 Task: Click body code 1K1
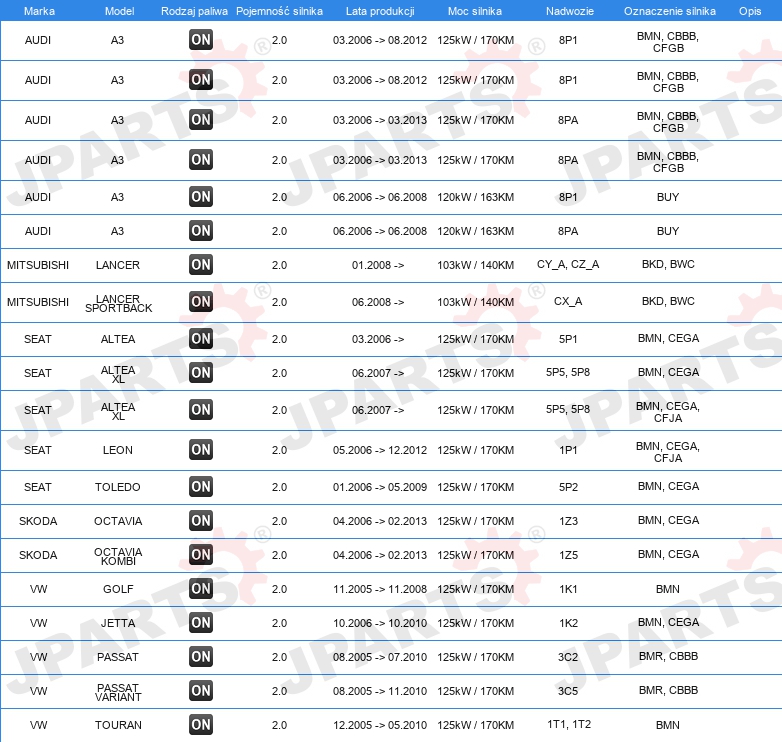pyautogui.click(x=568, y=589)
